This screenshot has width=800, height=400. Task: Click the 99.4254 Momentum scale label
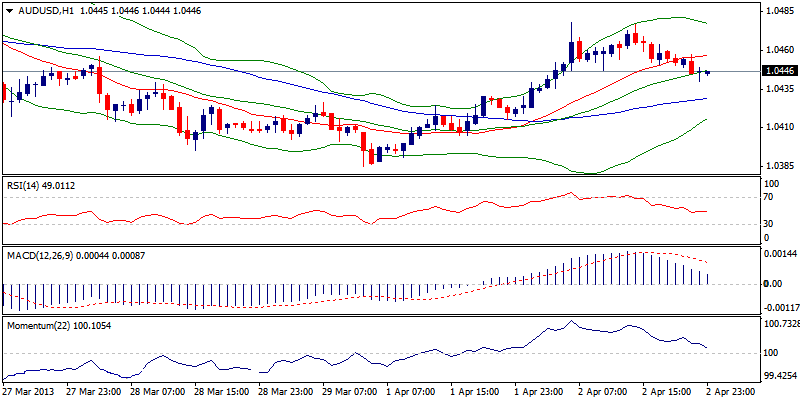click(780, 376)
